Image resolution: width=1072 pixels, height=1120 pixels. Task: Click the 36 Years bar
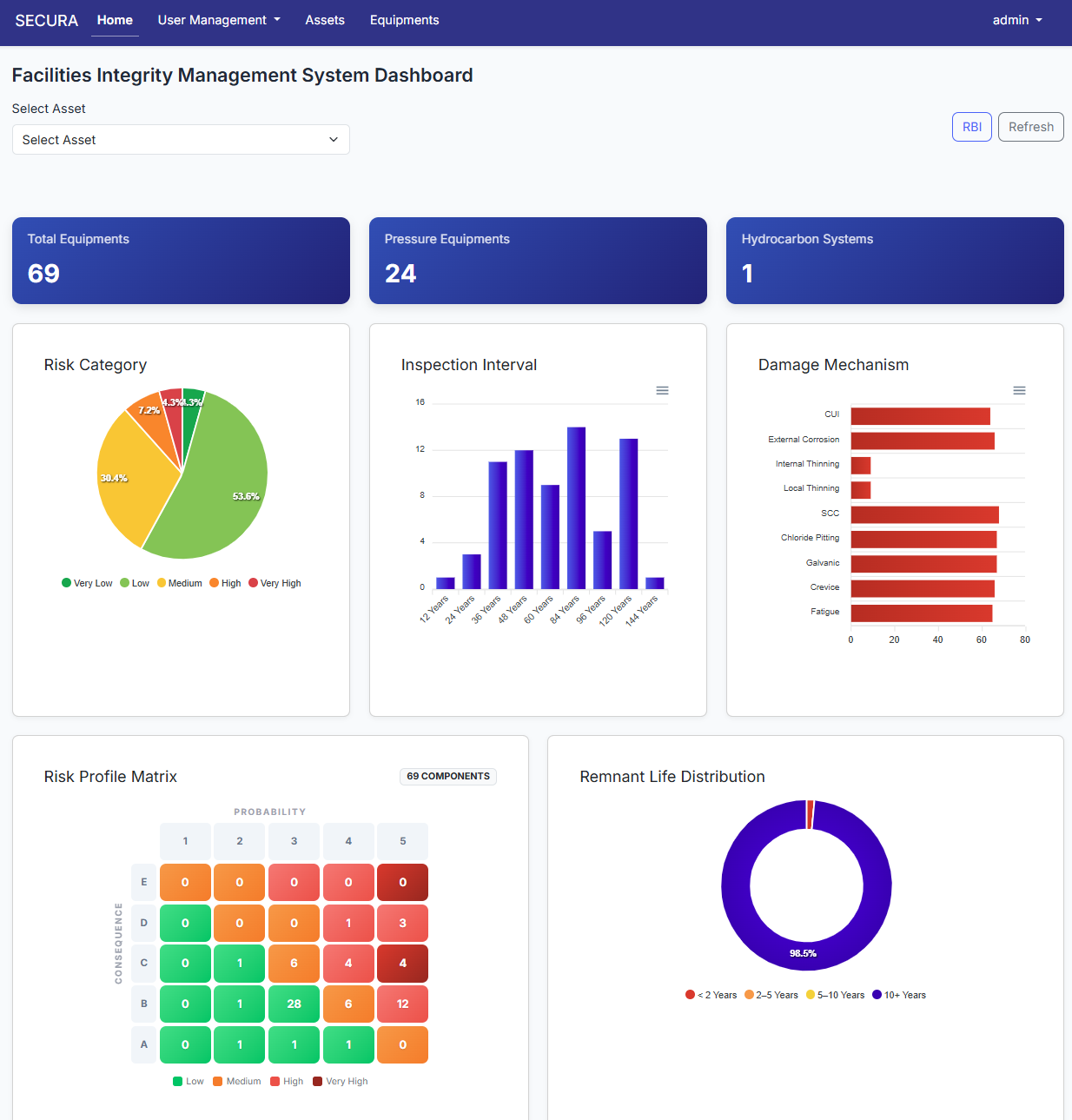click(498, 525)
